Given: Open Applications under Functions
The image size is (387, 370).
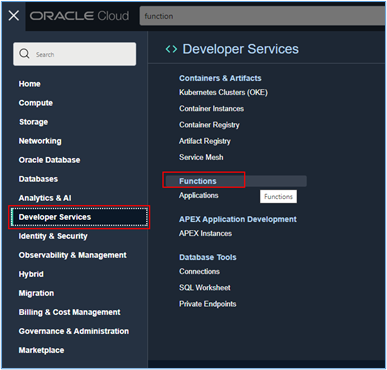Looking at the screenshot, I should pyautogui.click(x=199, y=195).
